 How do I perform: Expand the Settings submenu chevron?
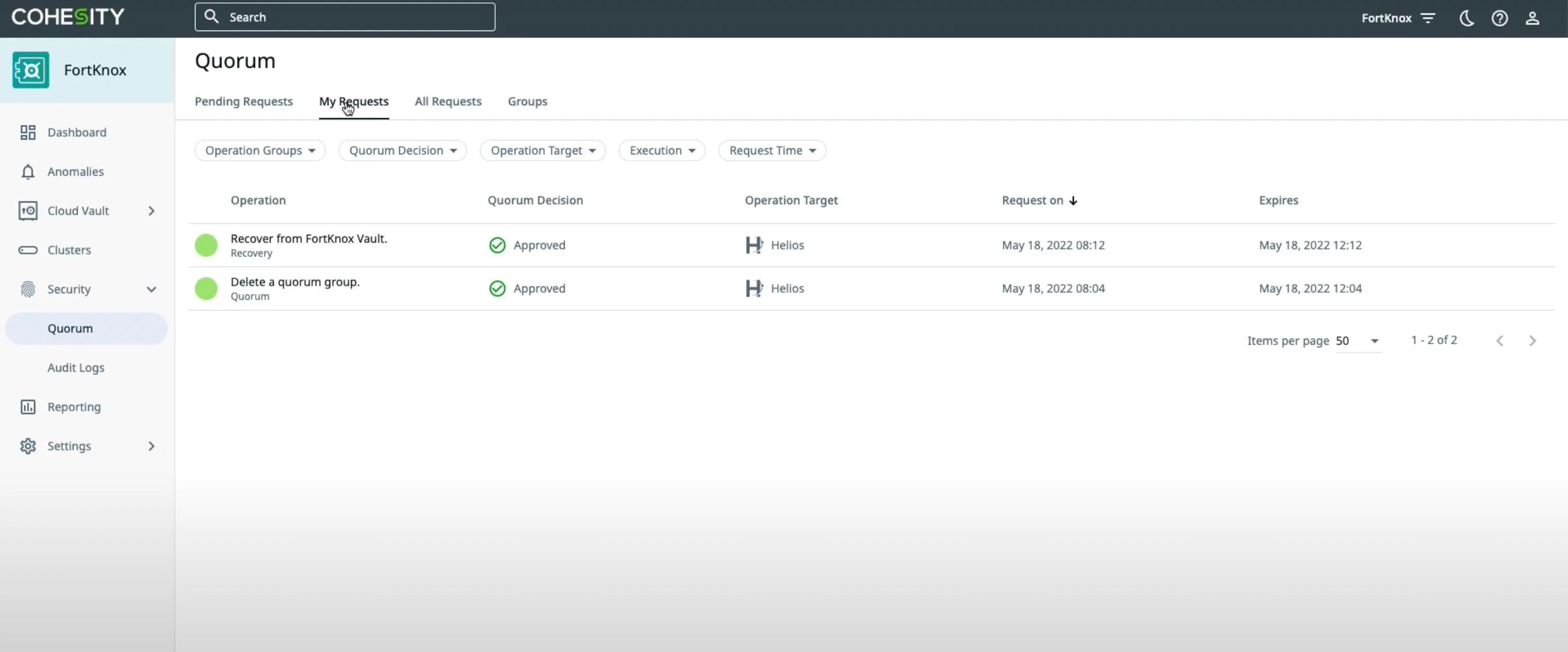pyautogui.click(x=151, y=446)
